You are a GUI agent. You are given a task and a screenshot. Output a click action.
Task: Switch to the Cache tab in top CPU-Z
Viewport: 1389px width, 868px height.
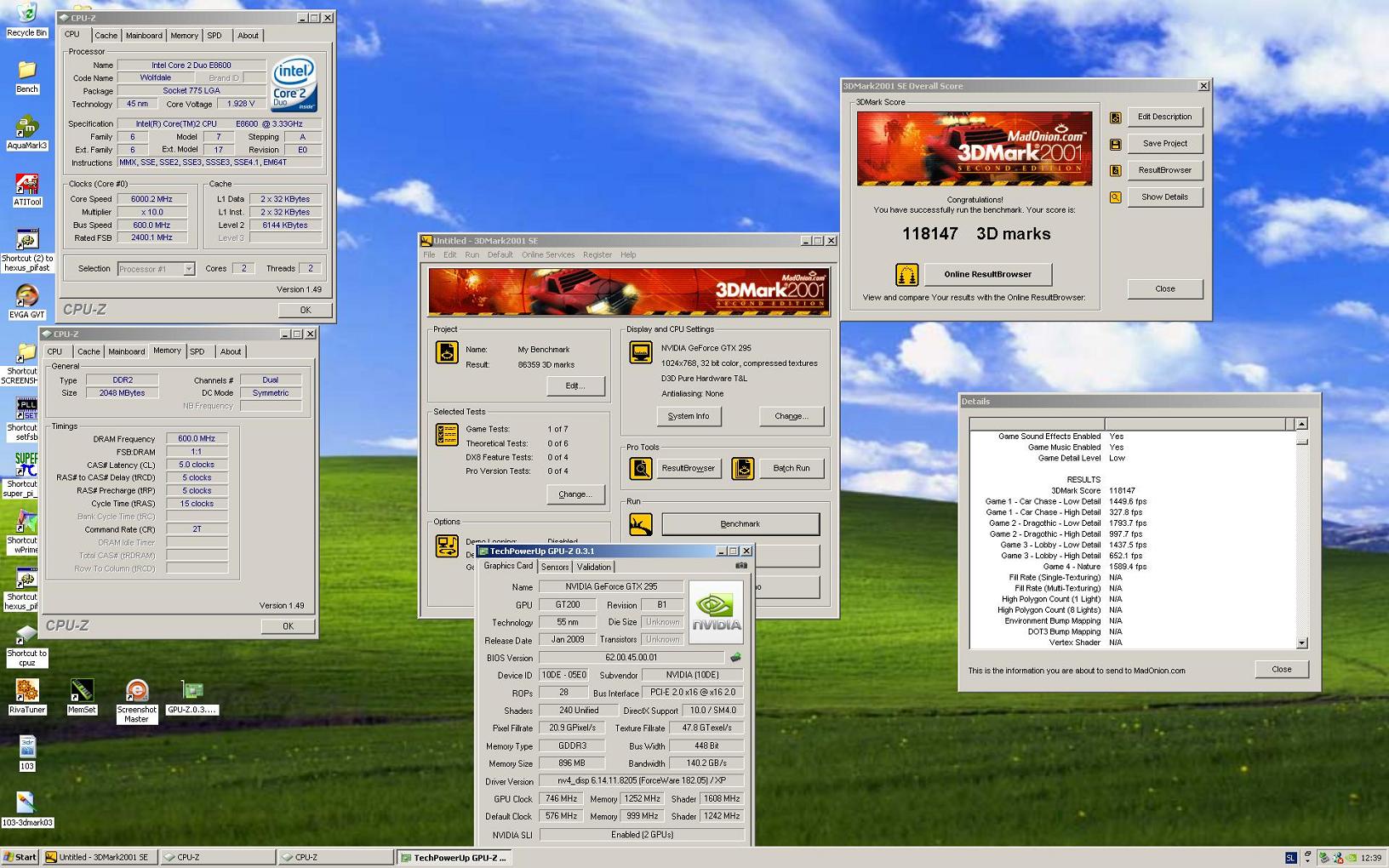[x=106, y=36]
